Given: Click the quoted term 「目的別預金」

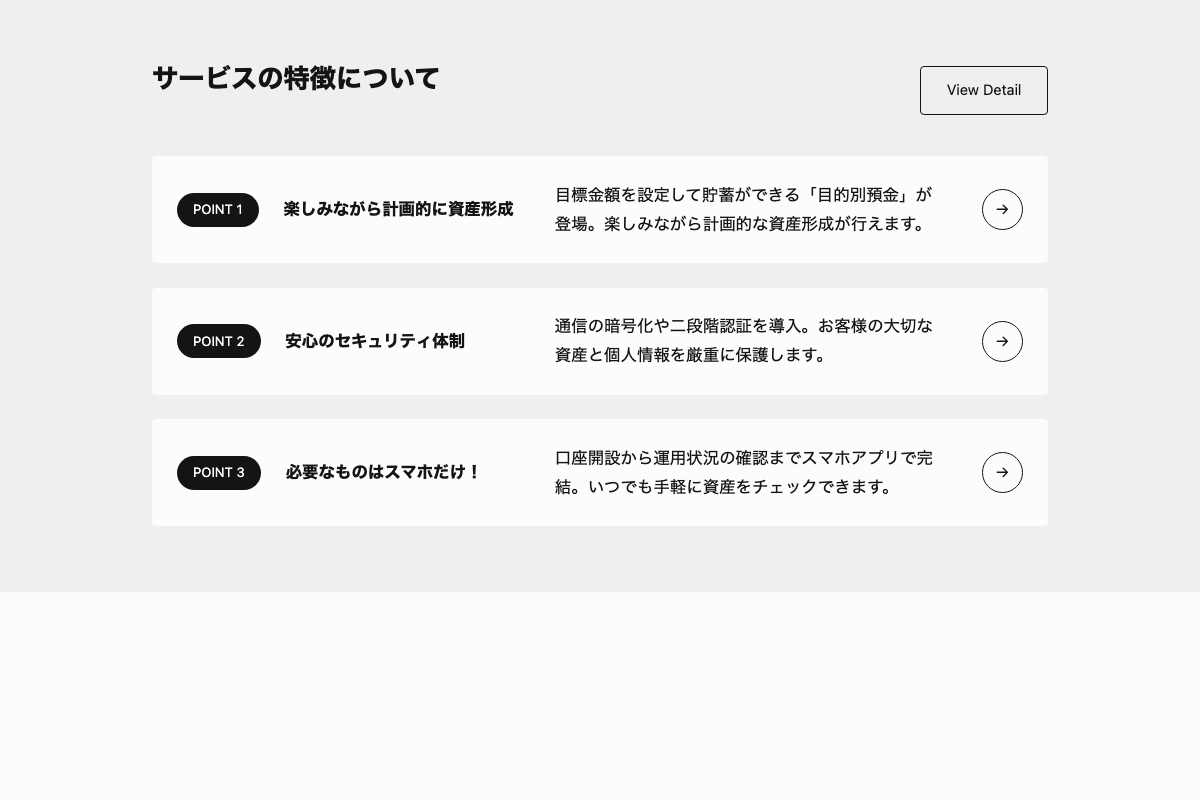Looking at the screenshot, I should 858,195.
